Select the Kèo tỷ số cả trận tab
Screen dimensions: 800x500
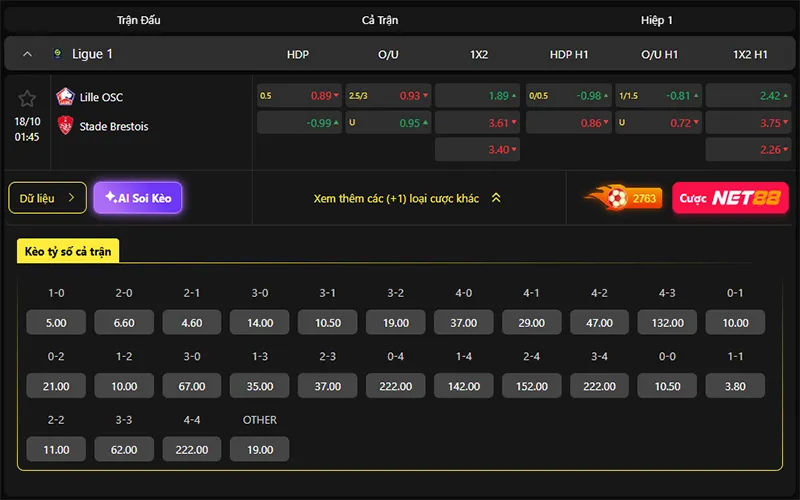click(x=68, y=251)
